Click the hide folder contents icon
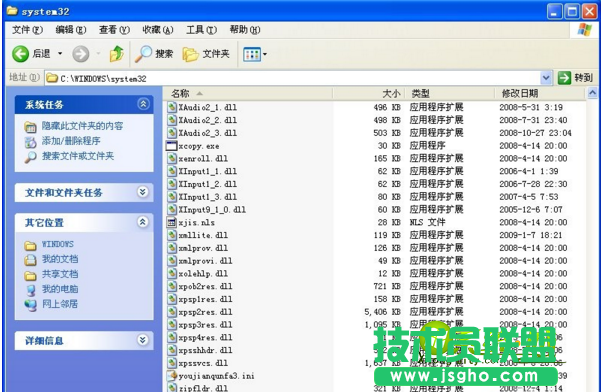Image resolution: width=601 pixels, height=392 pixels. 30,127
